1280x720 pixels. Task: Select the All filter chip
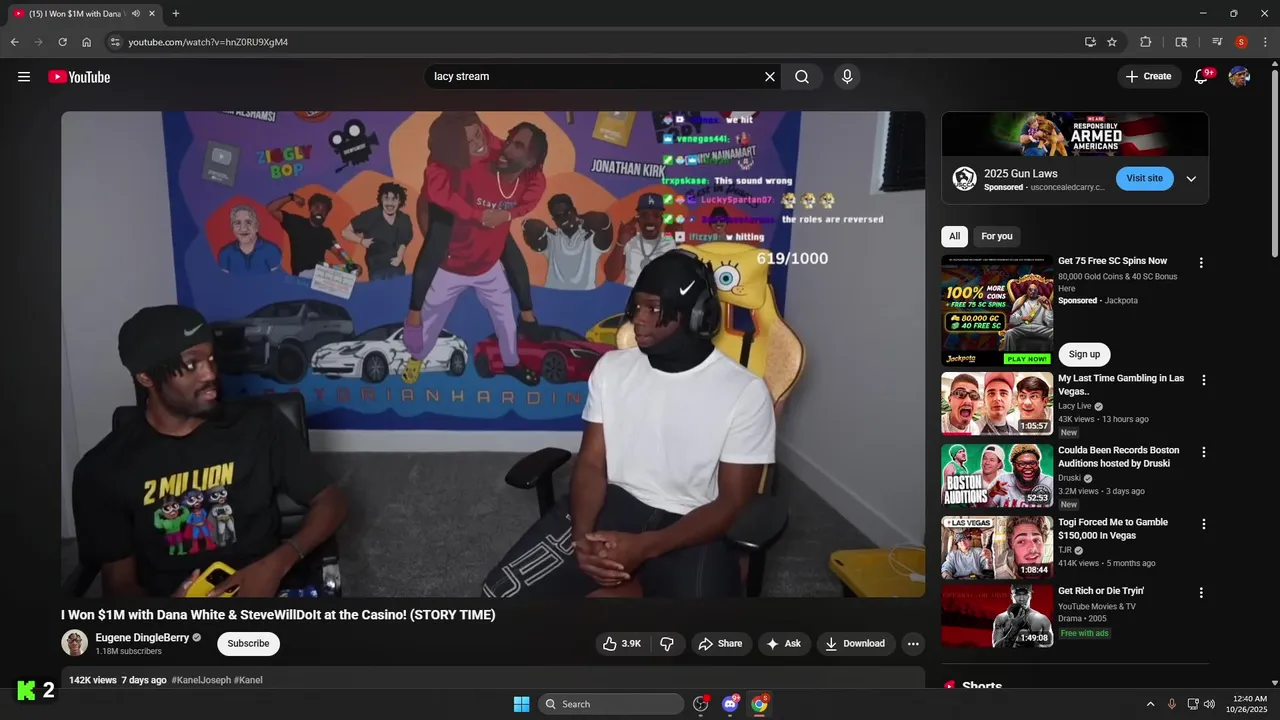pos(954,237)
